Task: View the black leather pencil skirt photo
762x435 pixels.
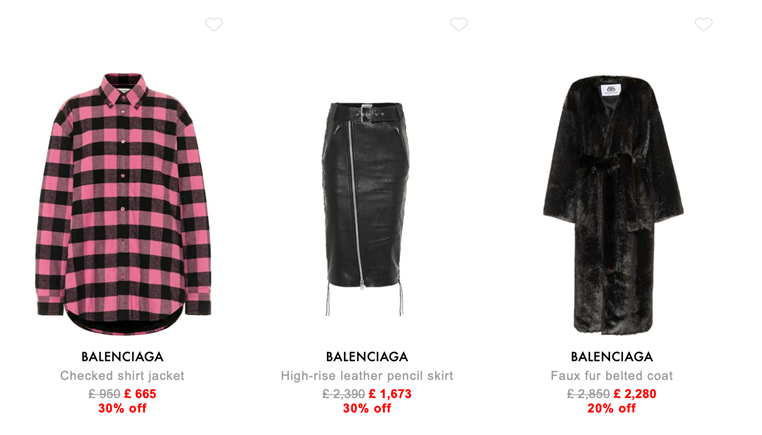Action: click(365, 209)
